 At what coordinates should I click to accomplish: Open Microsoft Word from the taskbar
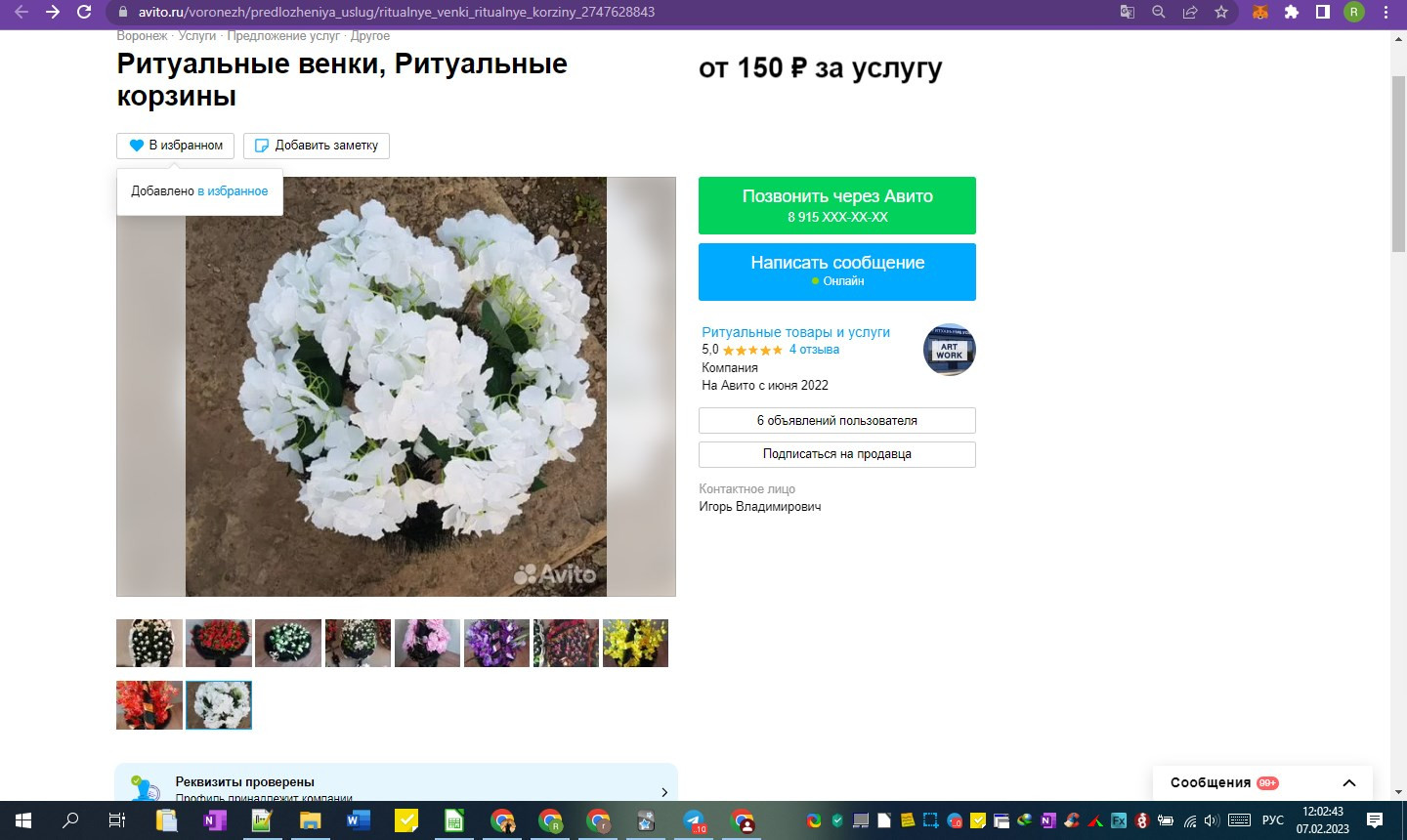click(x=358, y=820)
